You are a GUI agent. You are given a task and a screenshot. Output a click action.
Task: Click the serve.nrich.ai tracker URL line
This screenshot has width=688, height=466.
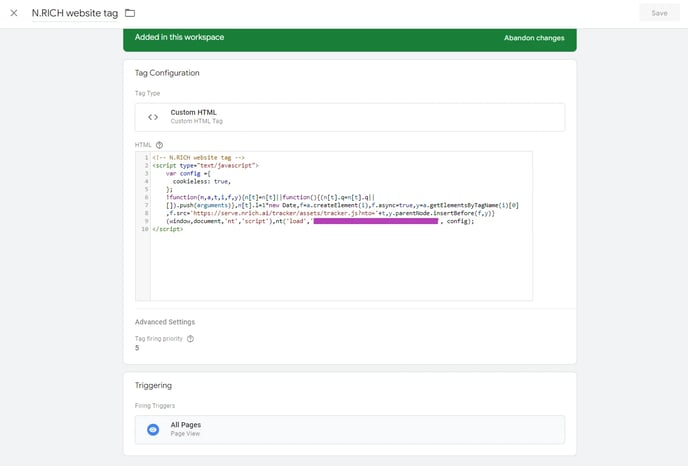click(x=330, y=213)
